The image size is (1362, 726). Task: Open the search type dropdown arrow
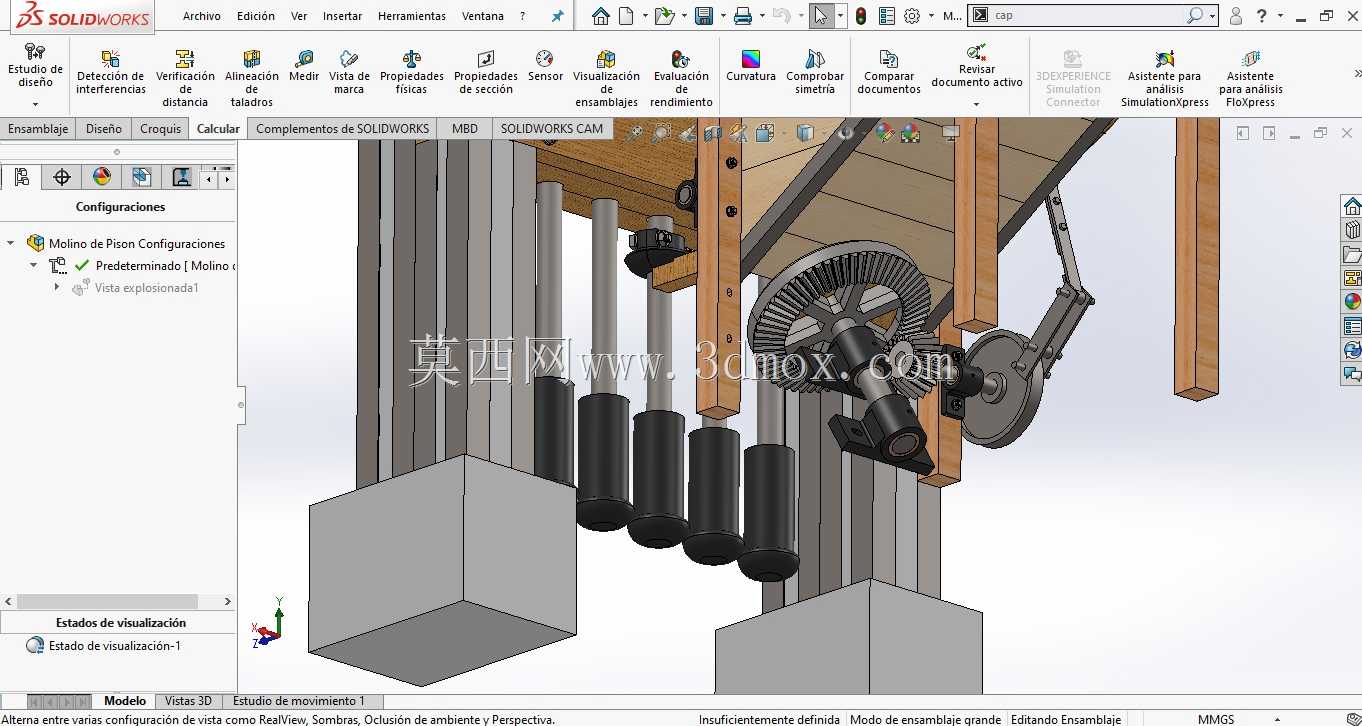1213,16
